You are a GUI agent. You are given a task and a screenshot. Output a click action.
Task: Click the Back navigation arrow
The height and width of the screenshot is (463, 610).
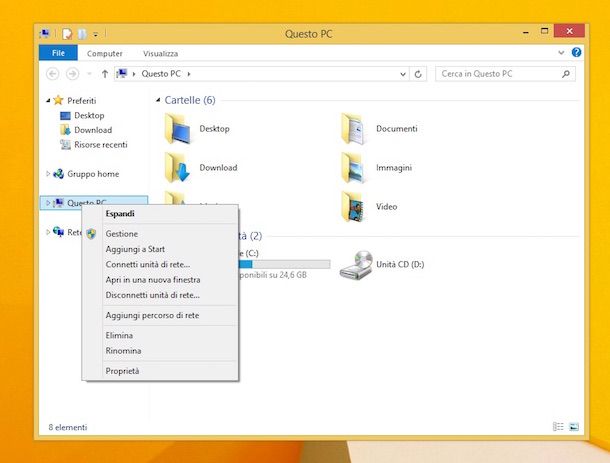point(53,74)
